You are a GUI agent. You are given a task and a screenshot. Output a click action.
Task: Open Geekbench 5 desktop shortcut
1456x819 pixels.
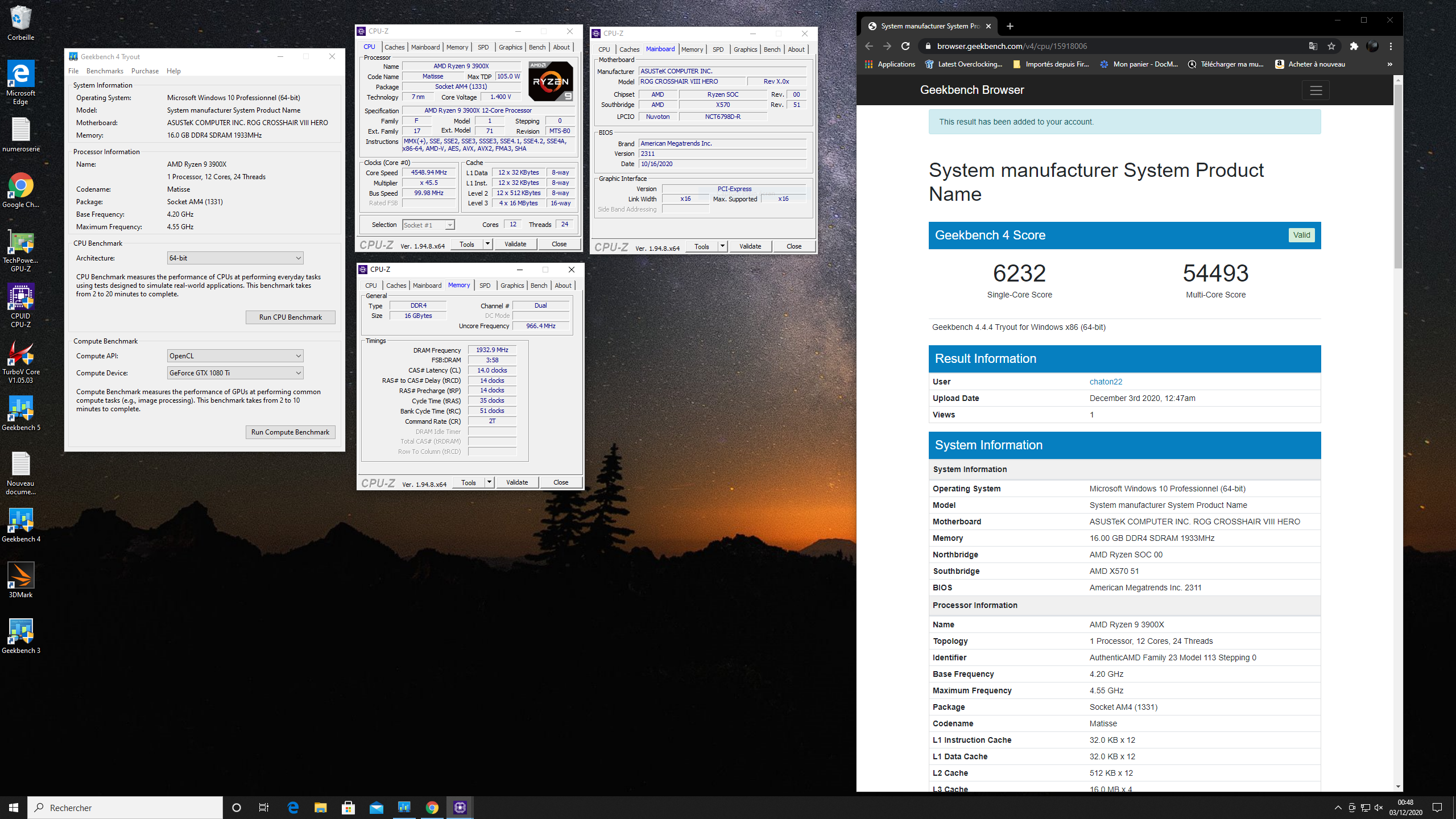20,413
